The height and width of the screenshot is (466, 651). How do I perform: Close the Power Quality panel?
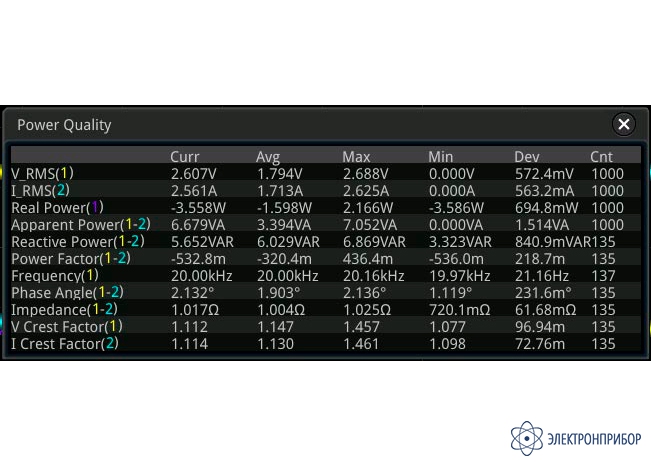coord(623,124)
